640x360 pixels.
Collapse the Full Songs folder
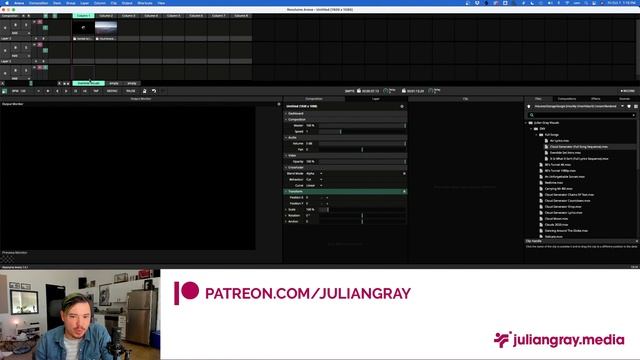coord(537,135)
